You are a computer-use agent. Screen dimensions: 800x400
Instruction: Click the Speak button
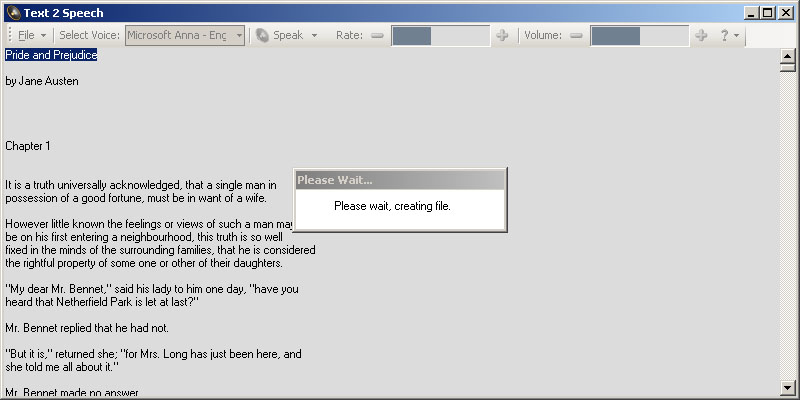click(288, 35)
